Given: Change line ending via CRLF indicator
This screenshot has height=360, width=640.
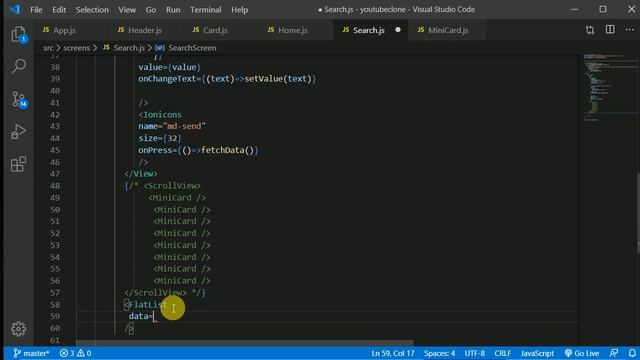Looking at the screenshot, I should click(502, 353).
